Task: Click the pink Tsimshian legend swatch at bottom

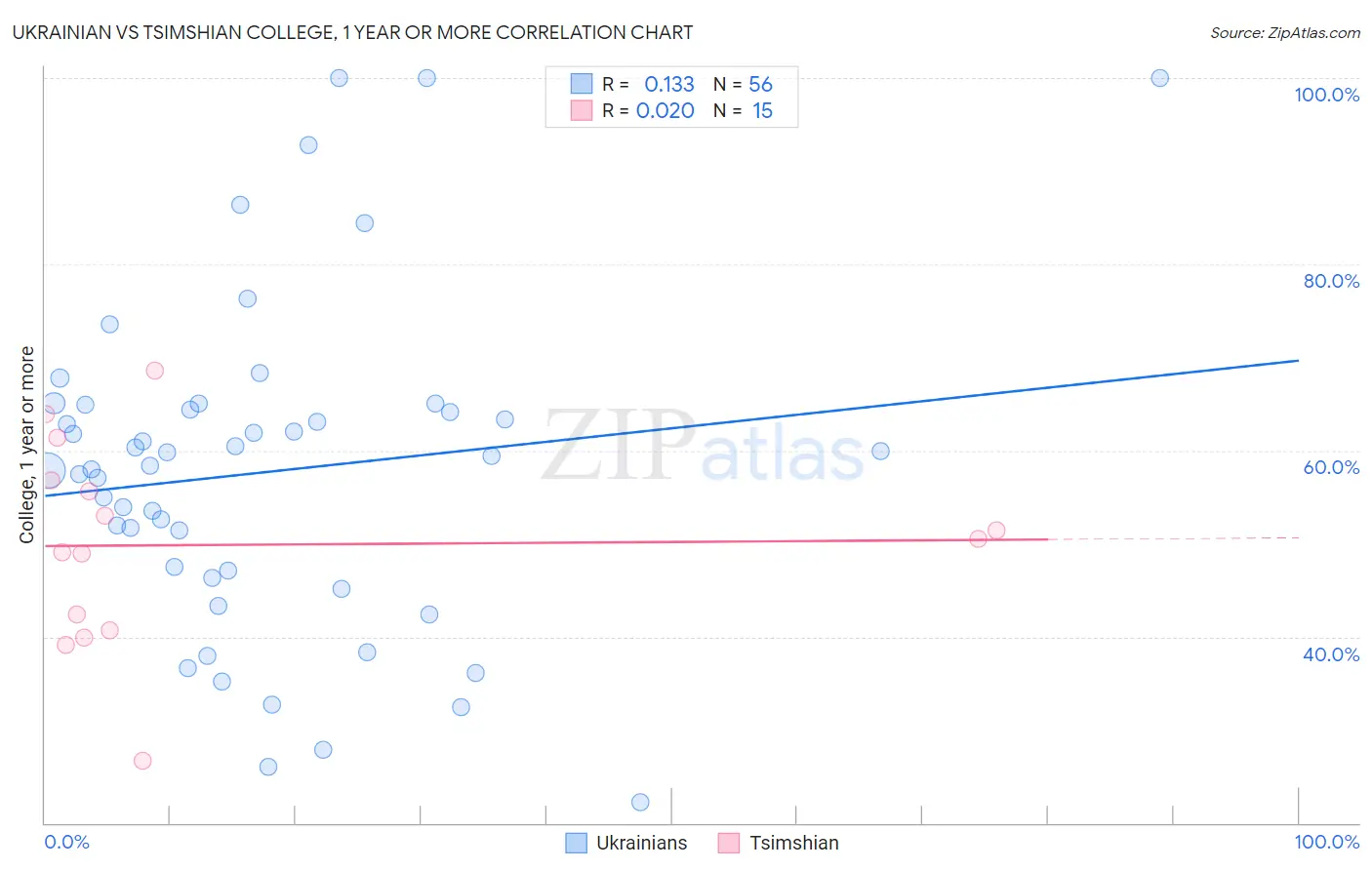Action: tap(729, 843)
